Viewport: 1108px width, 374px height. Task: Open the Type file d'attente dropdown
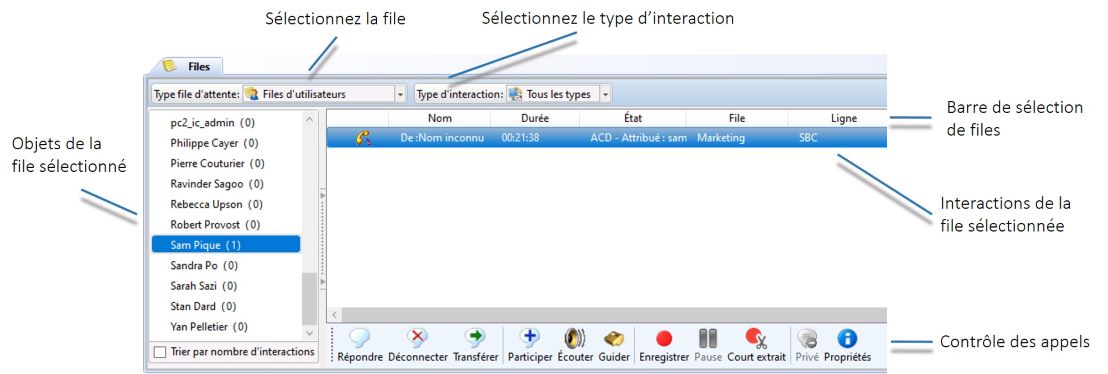(401, 93)
